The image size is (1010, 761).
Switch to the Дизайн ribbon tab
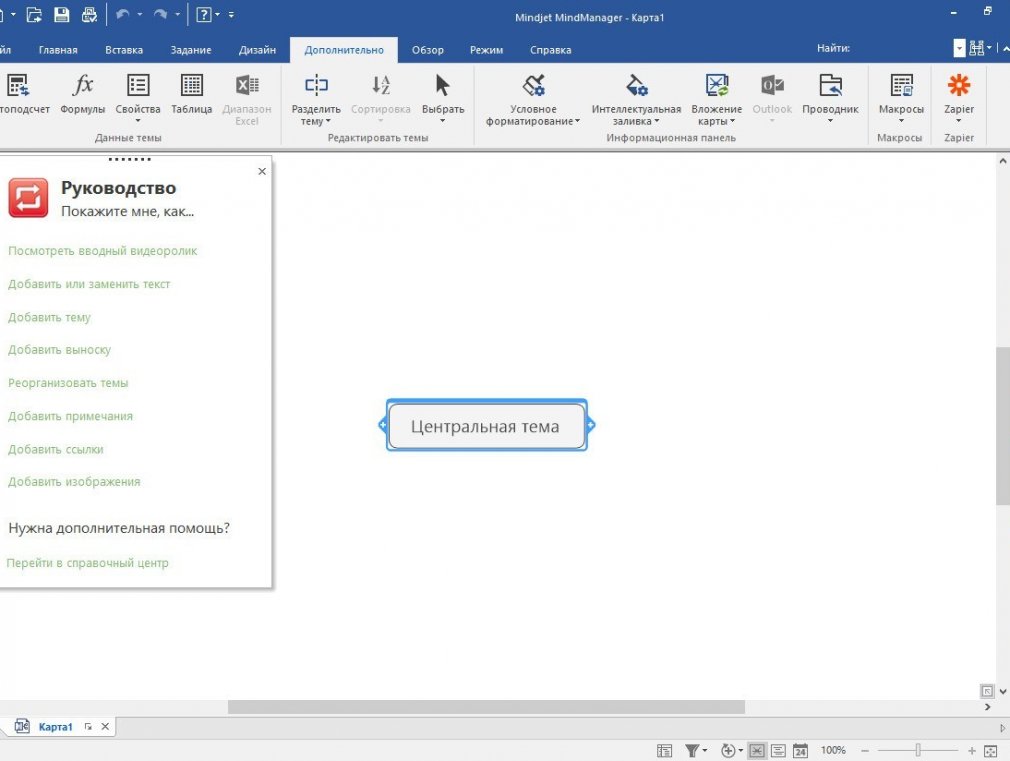(x=257, y=50)
